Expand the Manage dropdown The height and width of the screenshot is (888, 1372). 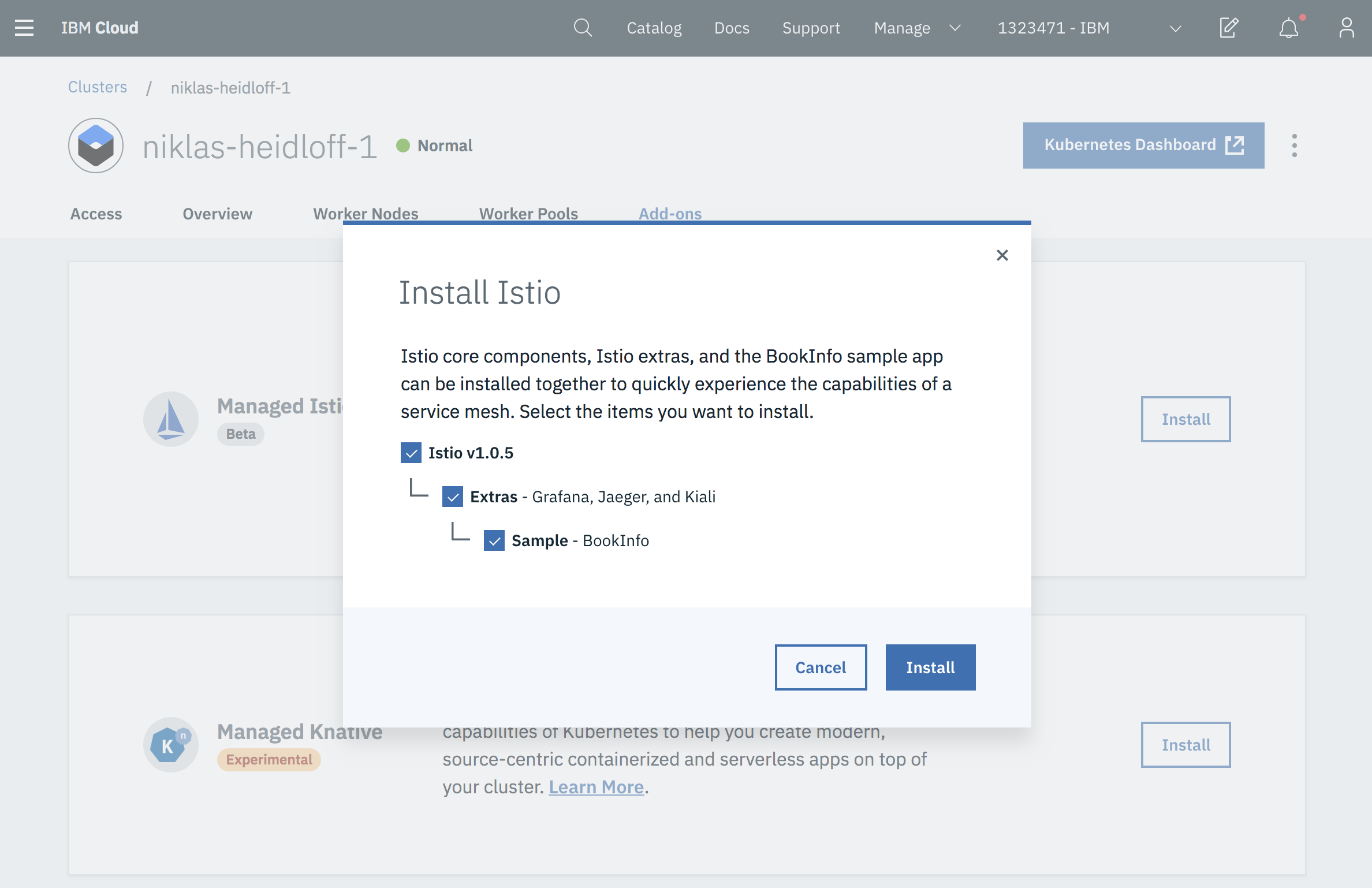[918, 28]
